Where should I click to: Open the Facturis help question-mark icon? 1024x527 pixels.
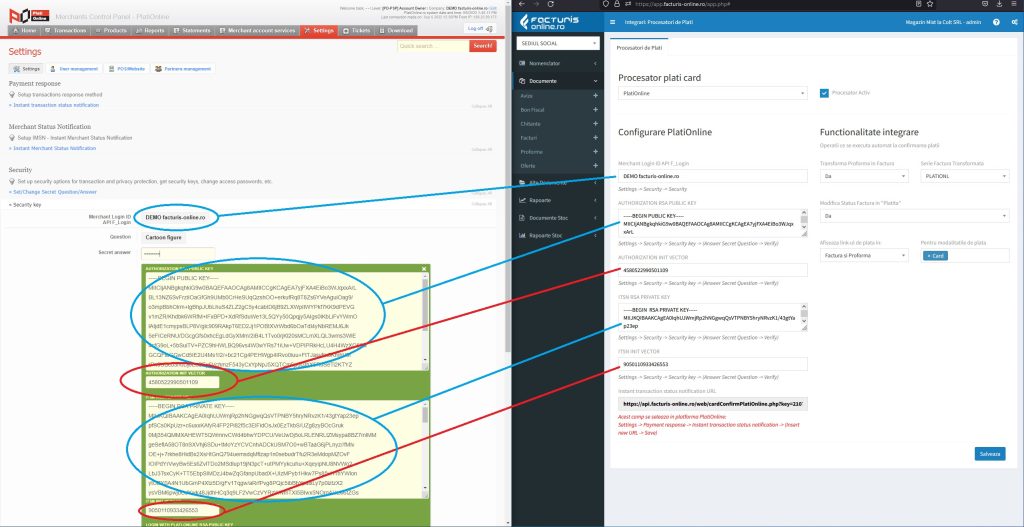click(996, 22)
